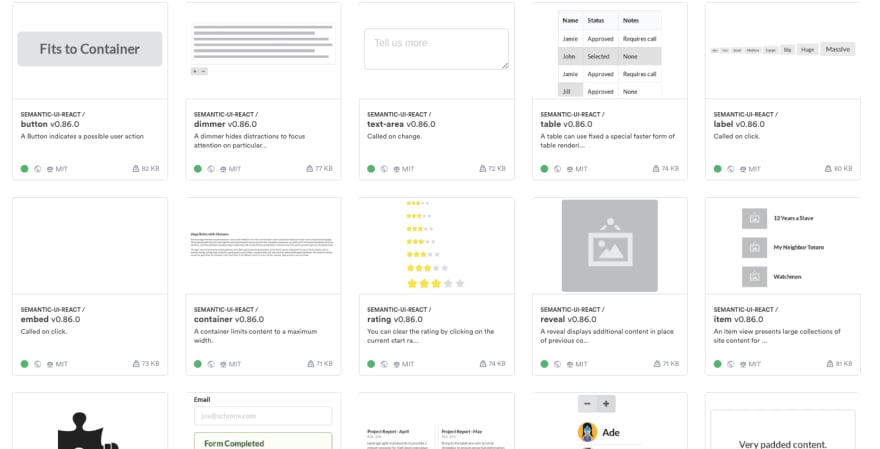Click the globe icon on embed card
880x449 pixels.
tap(38, 364)
